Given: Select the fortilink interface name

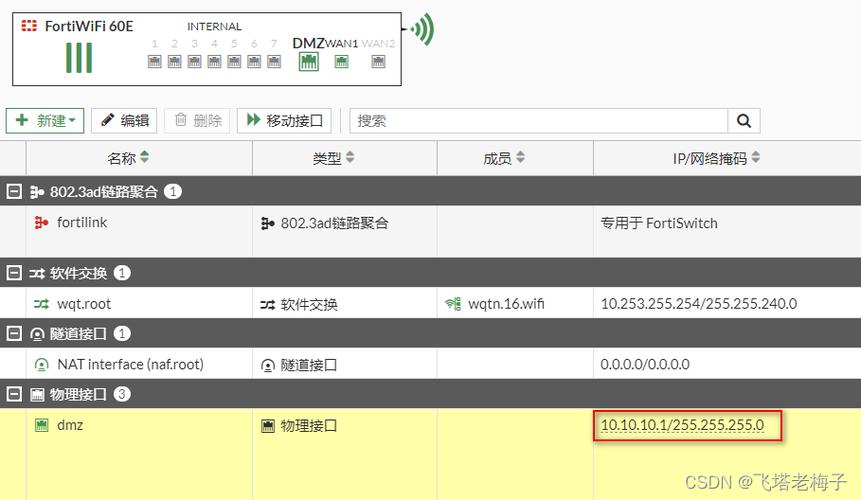Looking at the screenshot, I should 82,222.
